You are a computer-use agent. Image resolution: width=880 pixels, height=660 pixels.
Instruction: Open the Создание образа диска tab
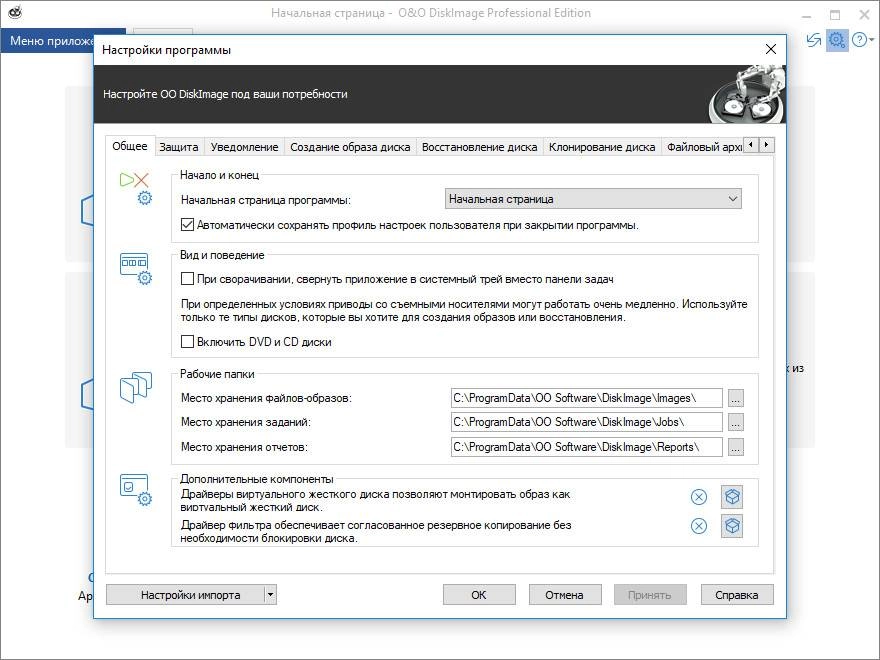(x=350, y=147)
